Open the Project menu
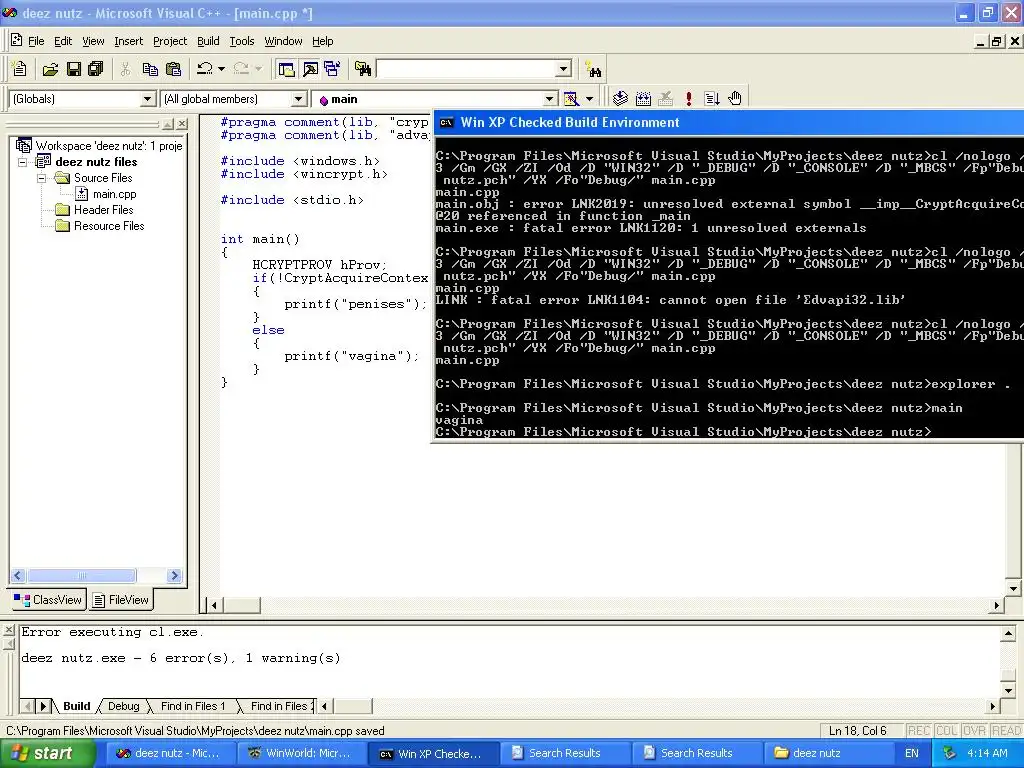 pyautogui.click(x=170, y=41)
